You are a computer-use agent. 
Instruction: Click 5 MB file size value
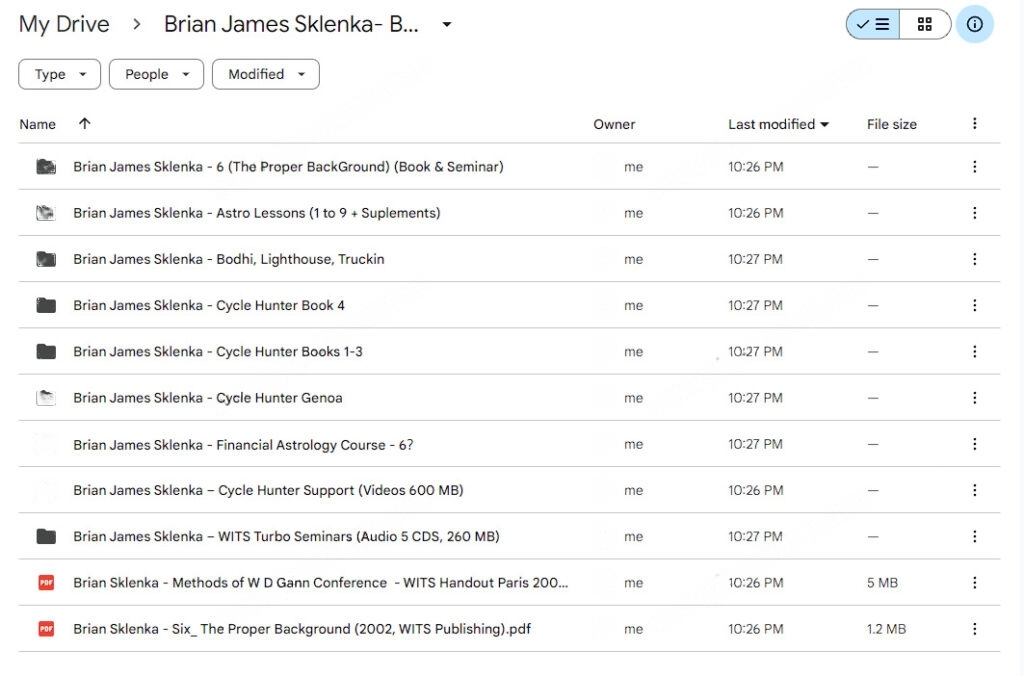[x=882, y=583]
